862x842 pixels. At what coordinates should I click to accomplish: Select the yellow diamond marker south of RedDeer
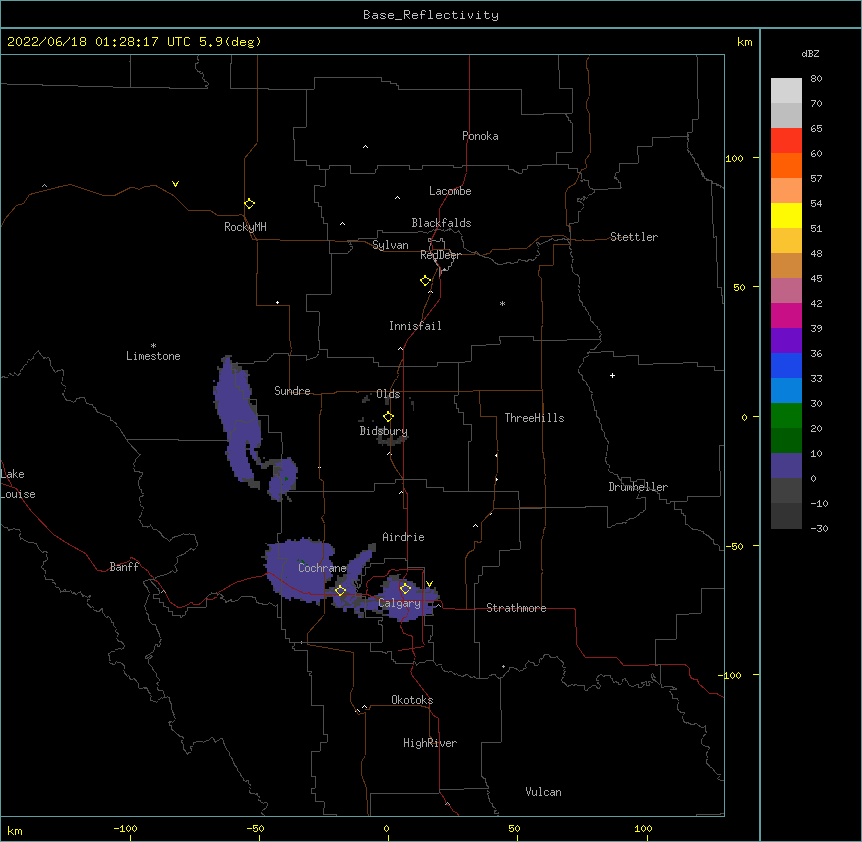(425, 281)
